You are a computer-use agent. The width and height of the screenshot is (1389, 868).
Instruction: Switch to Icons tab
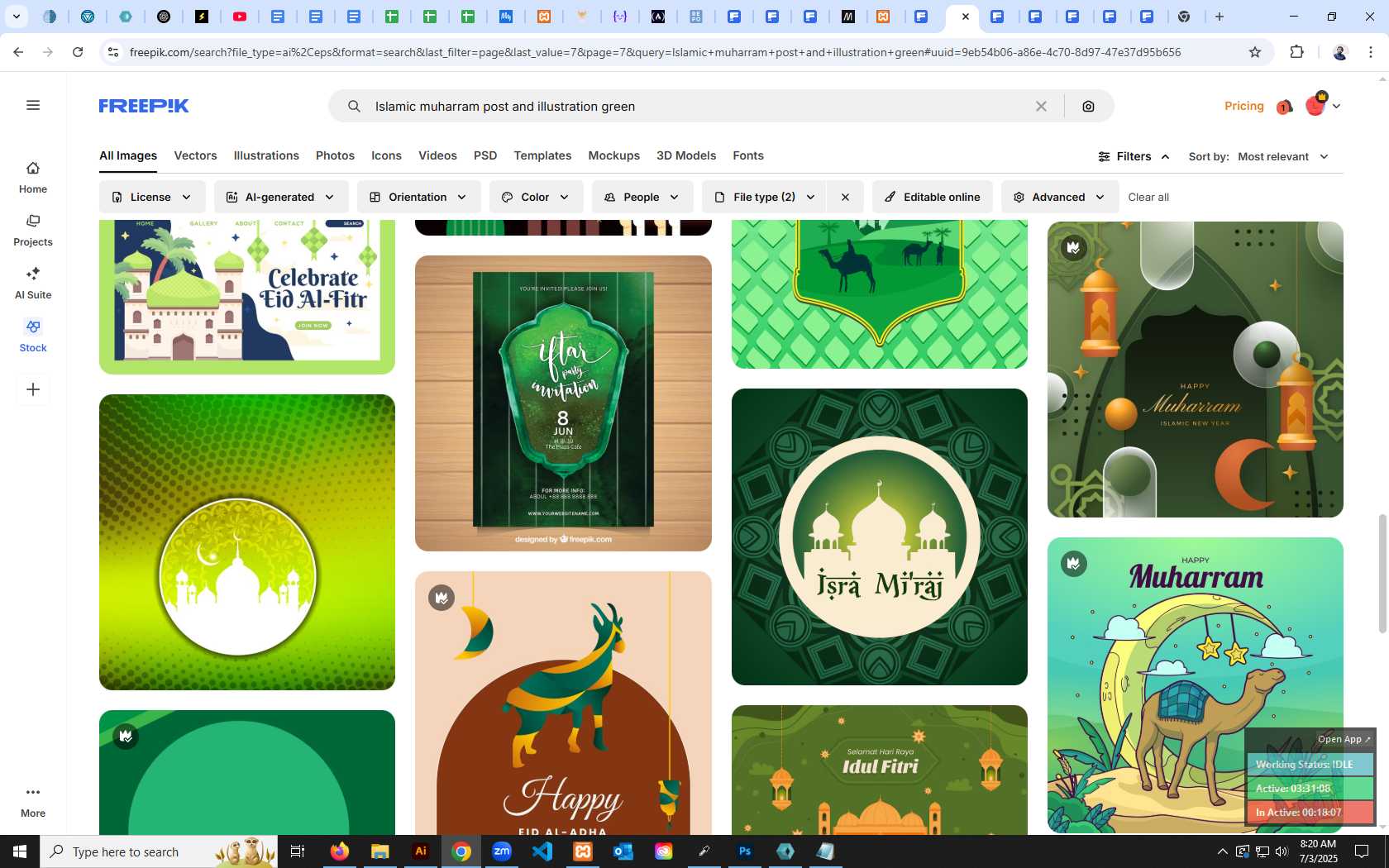pos(386,155)
